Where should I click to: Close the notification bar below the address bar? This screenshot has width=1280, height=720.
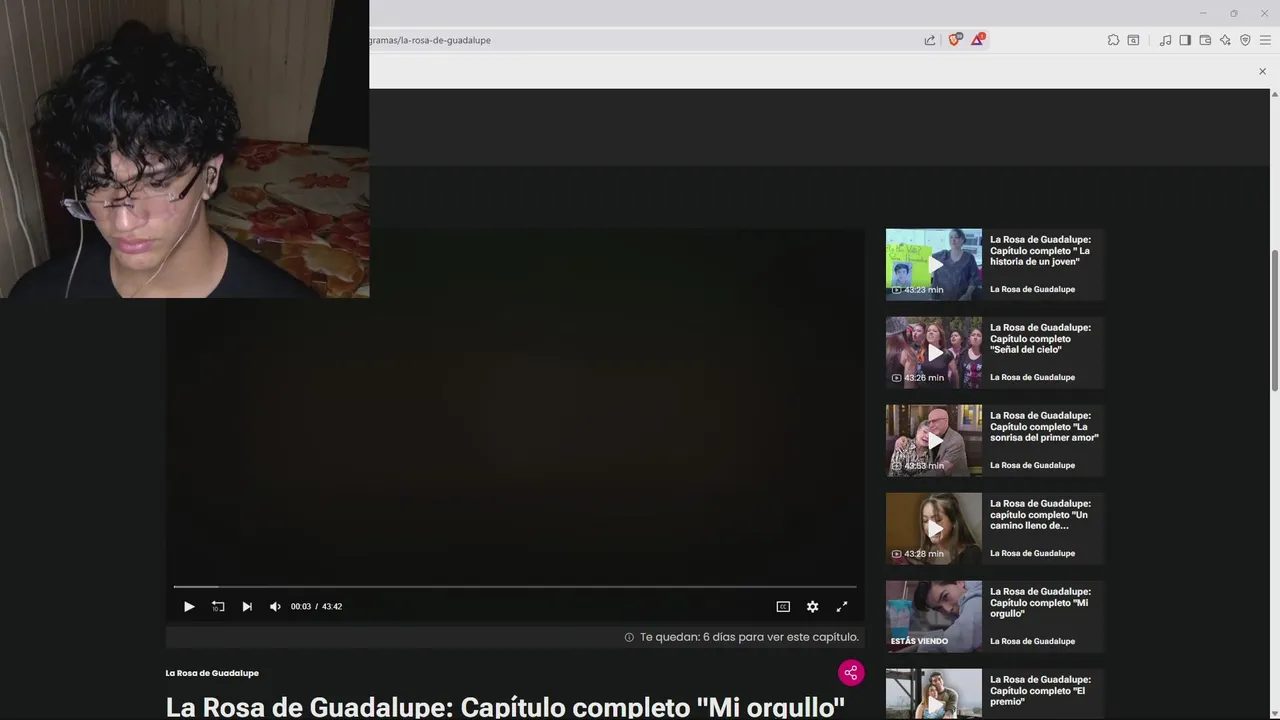(1262, 71)
